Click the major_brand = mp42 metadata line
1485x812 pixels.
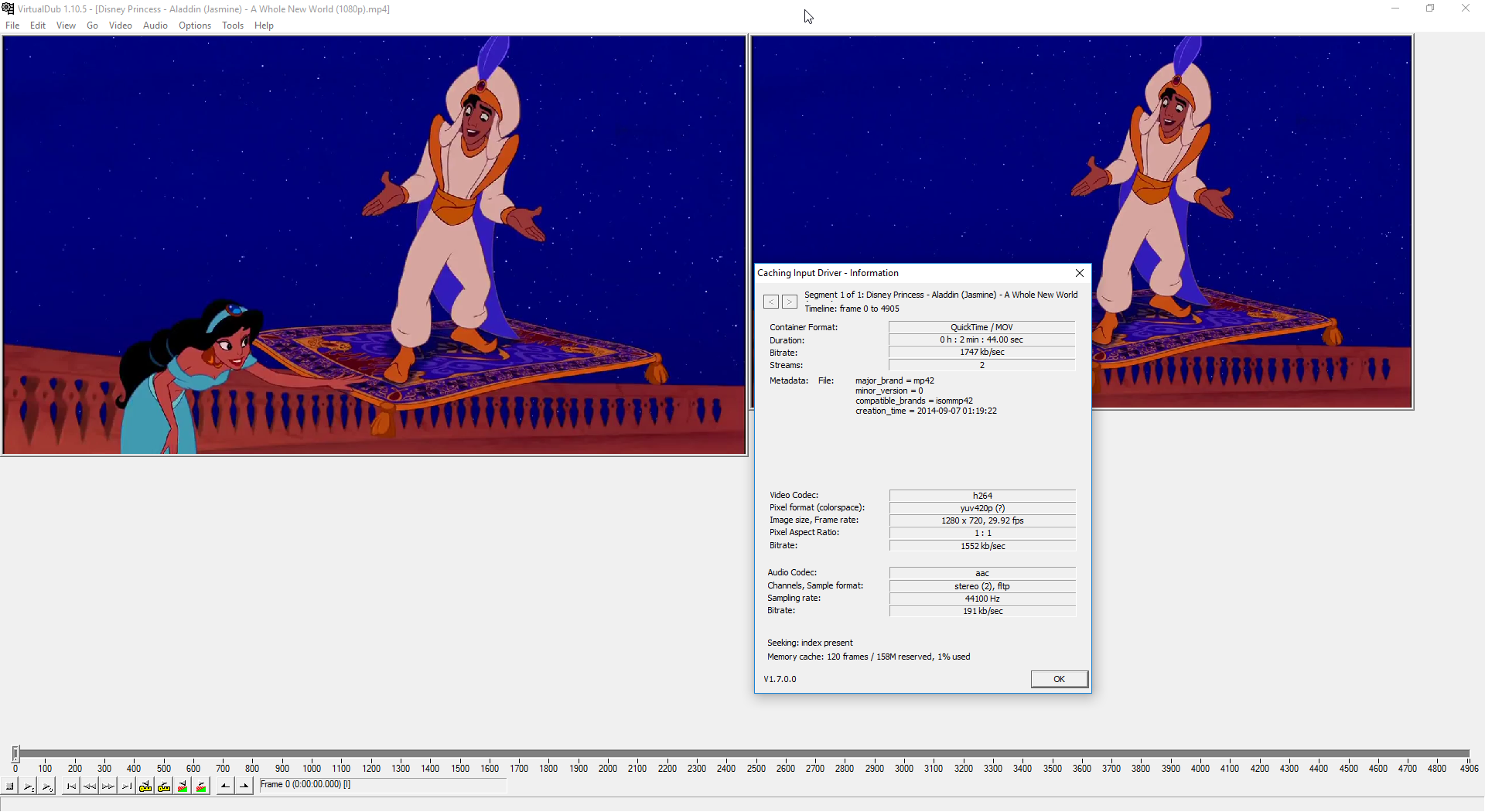[895, 380]
